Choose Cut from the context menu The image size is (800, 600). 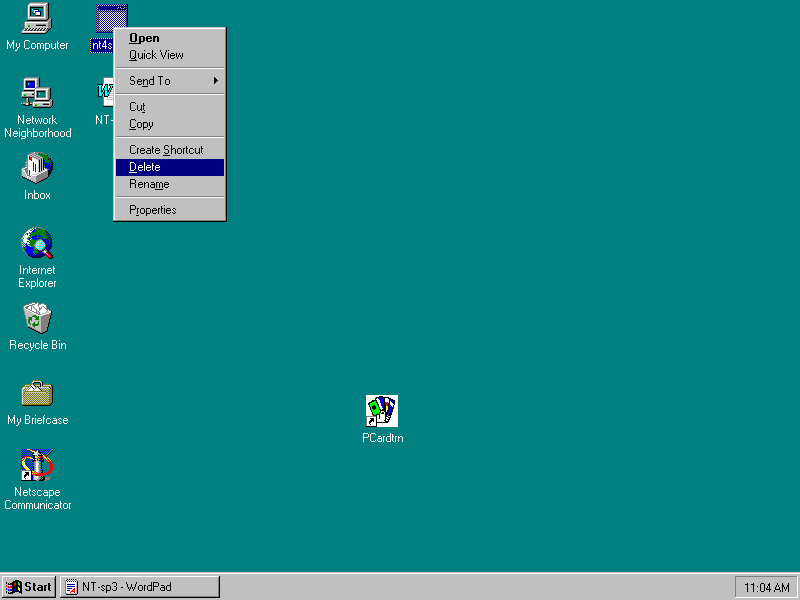137,107
